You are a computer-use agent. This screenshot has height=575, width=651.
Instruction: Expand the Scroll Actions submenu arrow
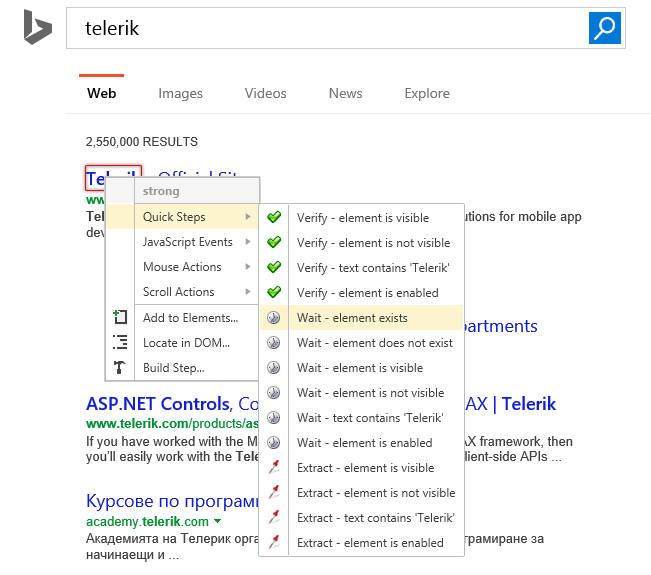248,291
